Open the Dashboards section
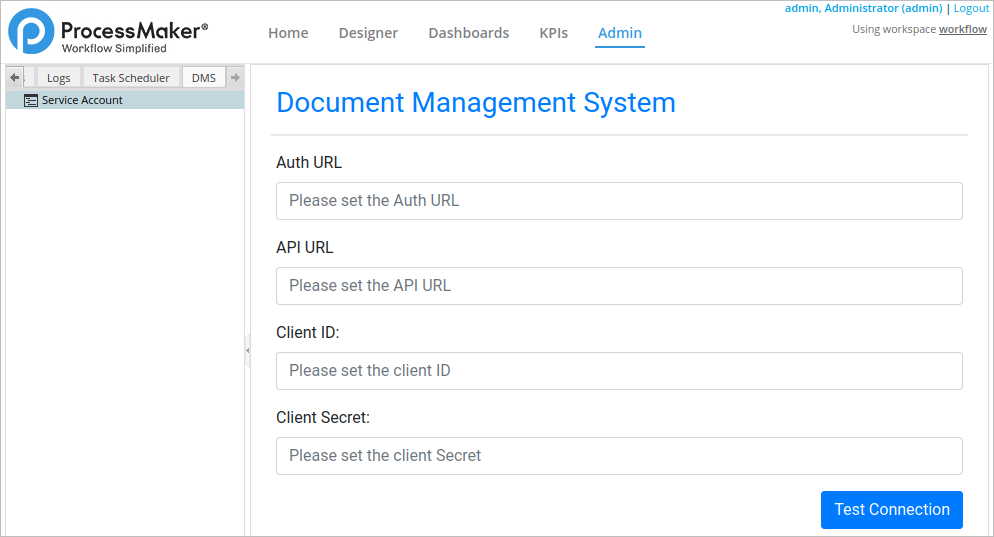This screenshot has height=537, width=994. 468,33
